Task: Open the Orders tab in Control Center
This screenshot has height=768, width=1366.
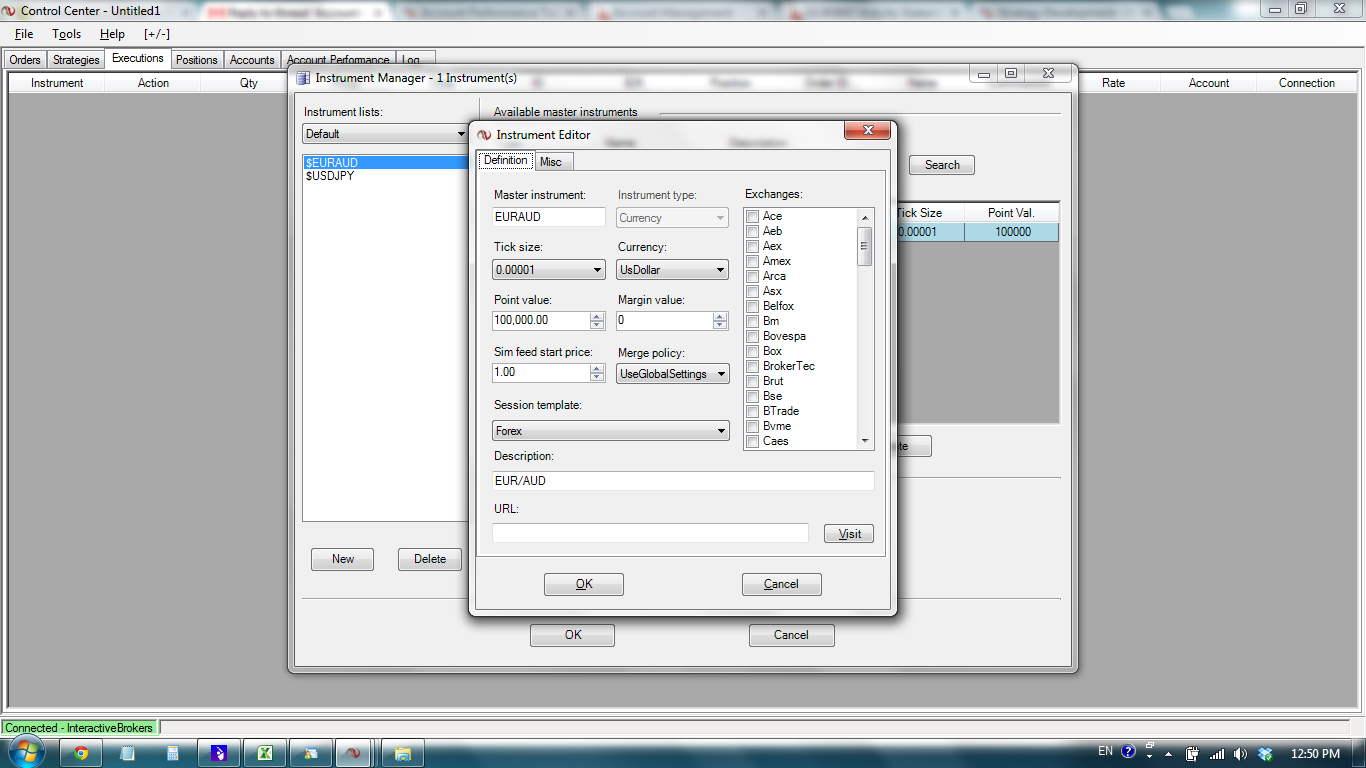Action: tap(25, 60)
